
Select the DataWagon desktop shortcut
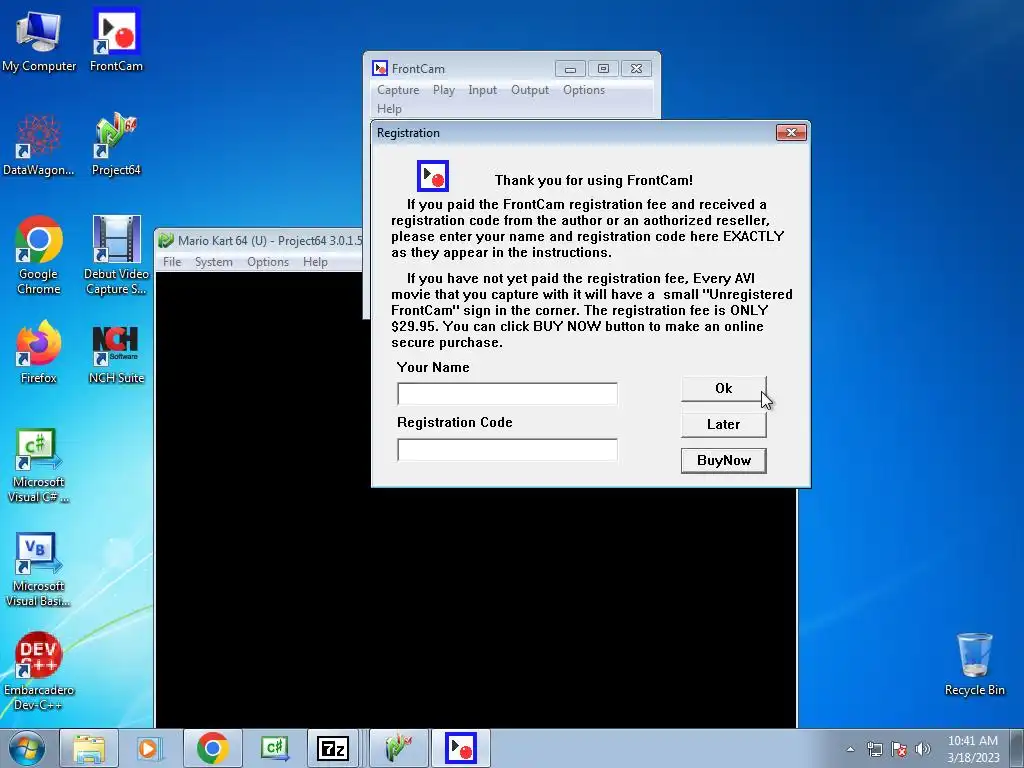pos(39,145)
